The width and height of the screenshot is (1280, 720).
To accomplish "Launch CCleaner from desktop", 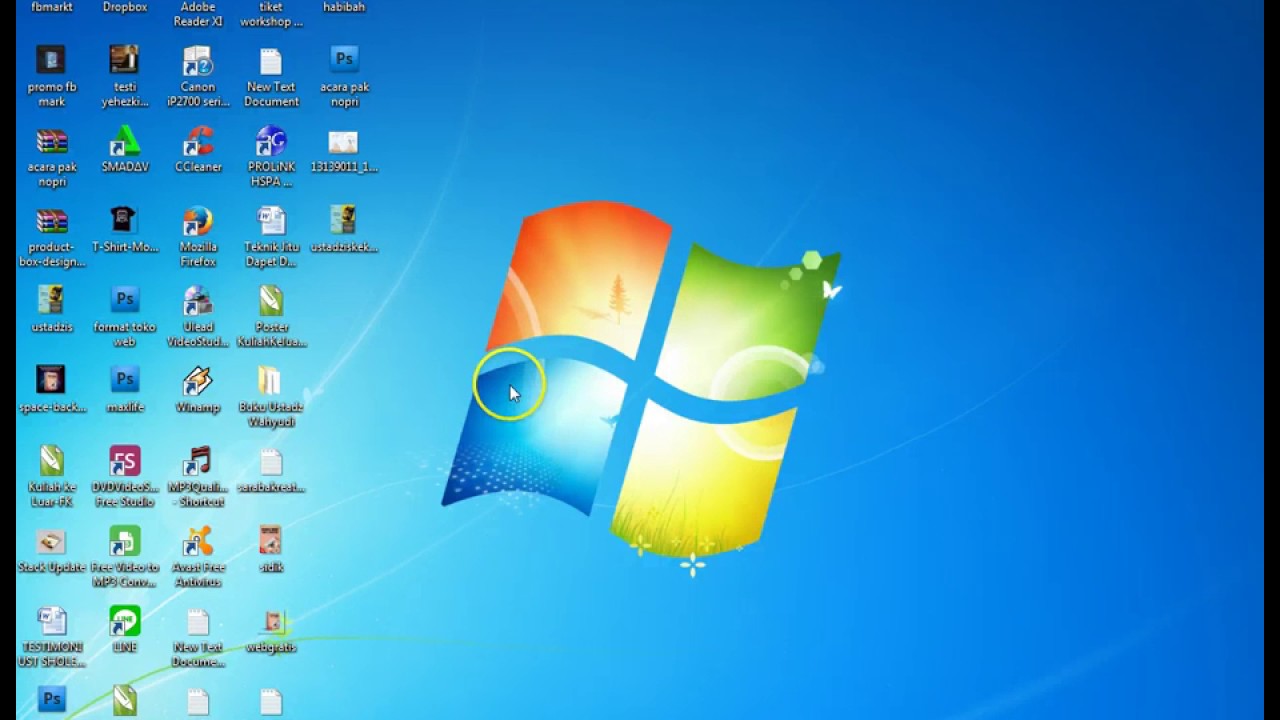I will click(198, 140).
